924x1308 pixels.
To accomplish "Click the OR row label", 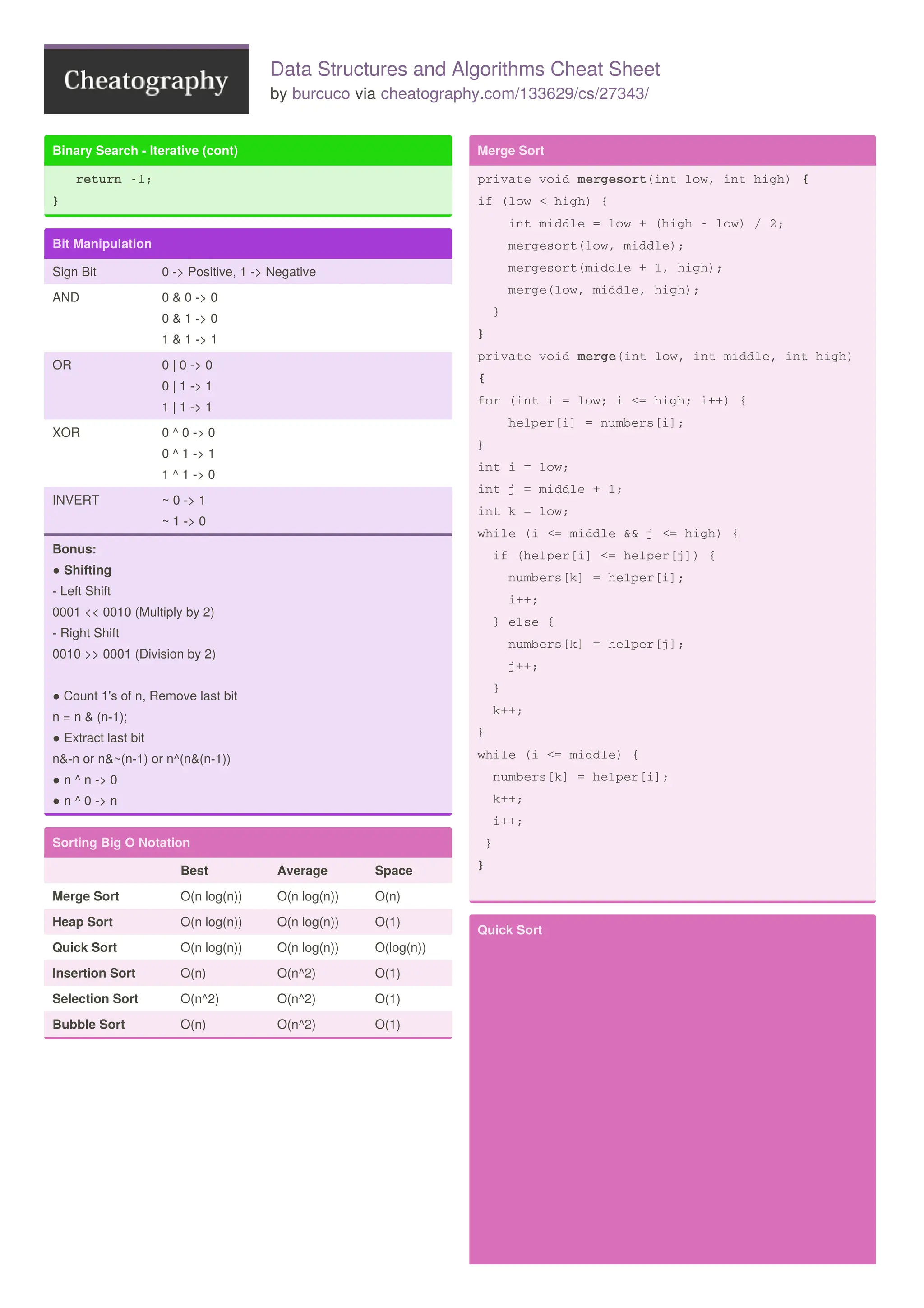I will (61, 365).
